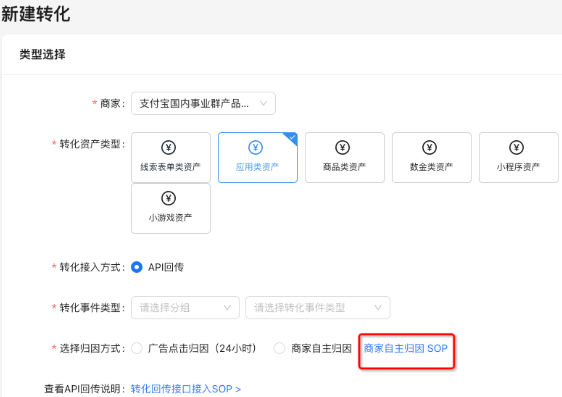This screenshot has height=397, width=562.
Task: Select the 小程序资产 asset card
Action: tap(519, 157)
